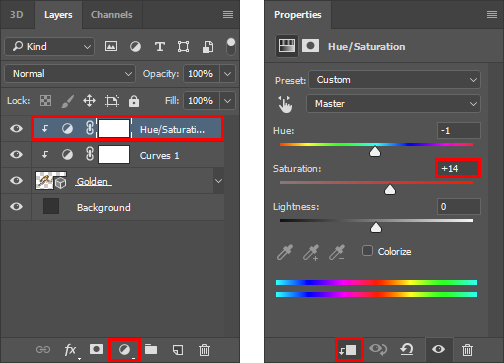Click the Hue value field
The width and height of the screenshot is (504, 363).
(x=459, y=130)
